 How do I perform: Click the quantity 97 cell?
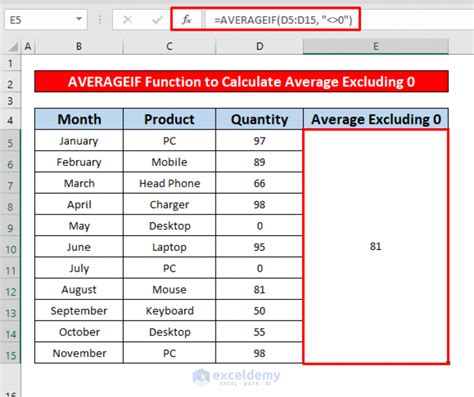click(259, 141)
